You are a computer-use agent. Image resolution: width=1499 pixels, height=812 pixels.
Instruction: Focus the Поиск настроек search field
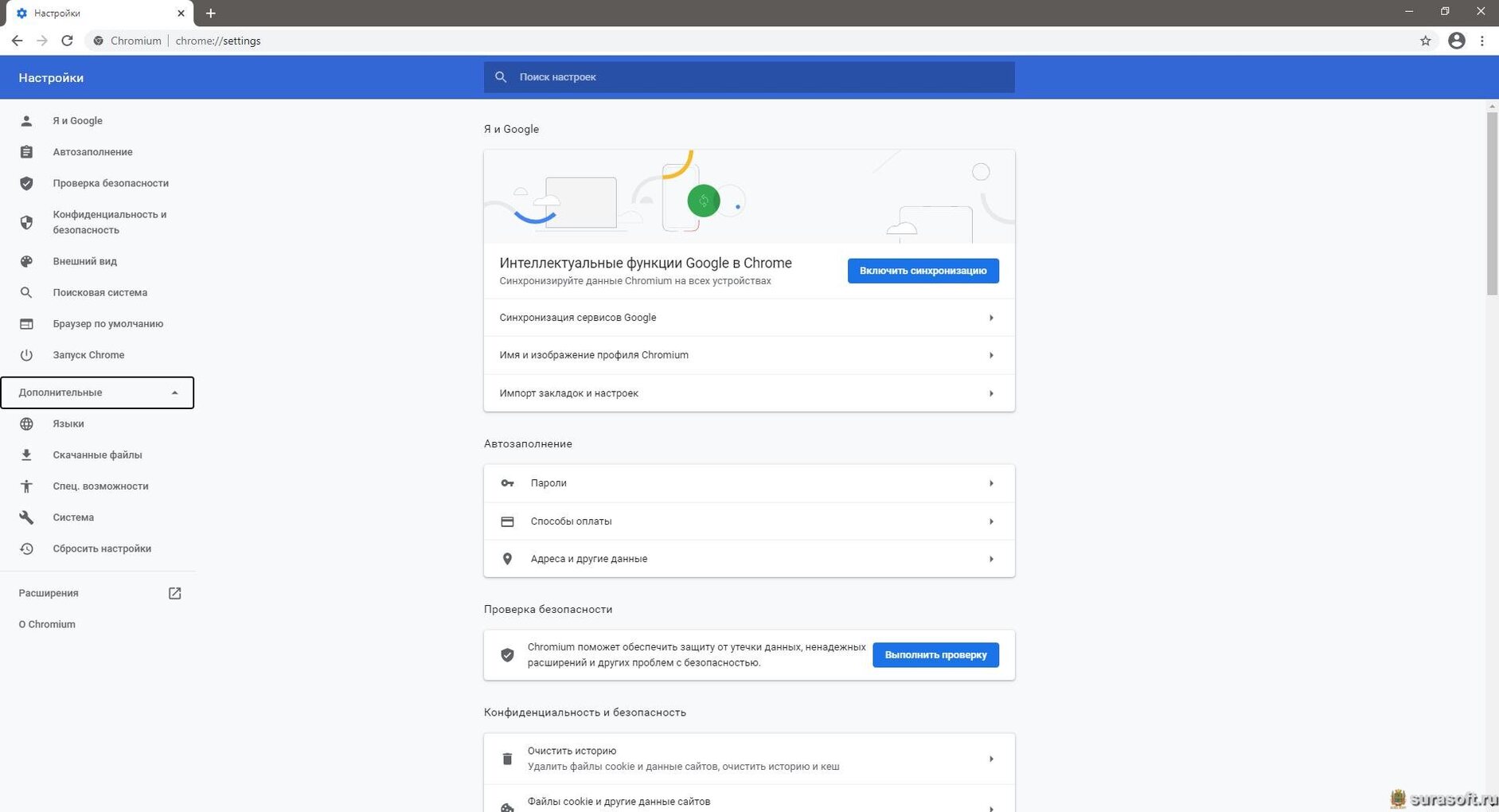(x=749, y=77)
